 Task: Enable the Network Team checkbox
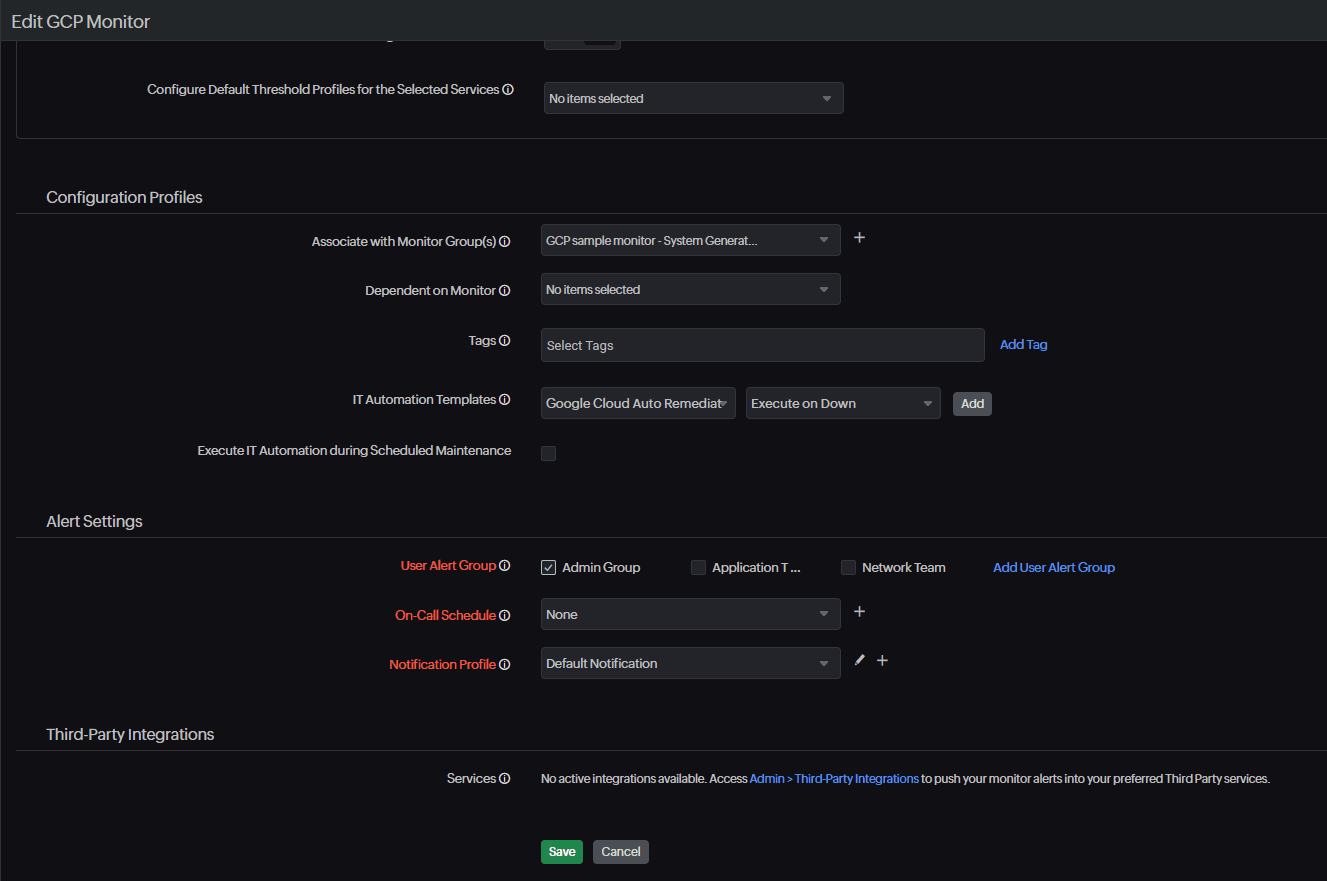(x=848, y=568)
